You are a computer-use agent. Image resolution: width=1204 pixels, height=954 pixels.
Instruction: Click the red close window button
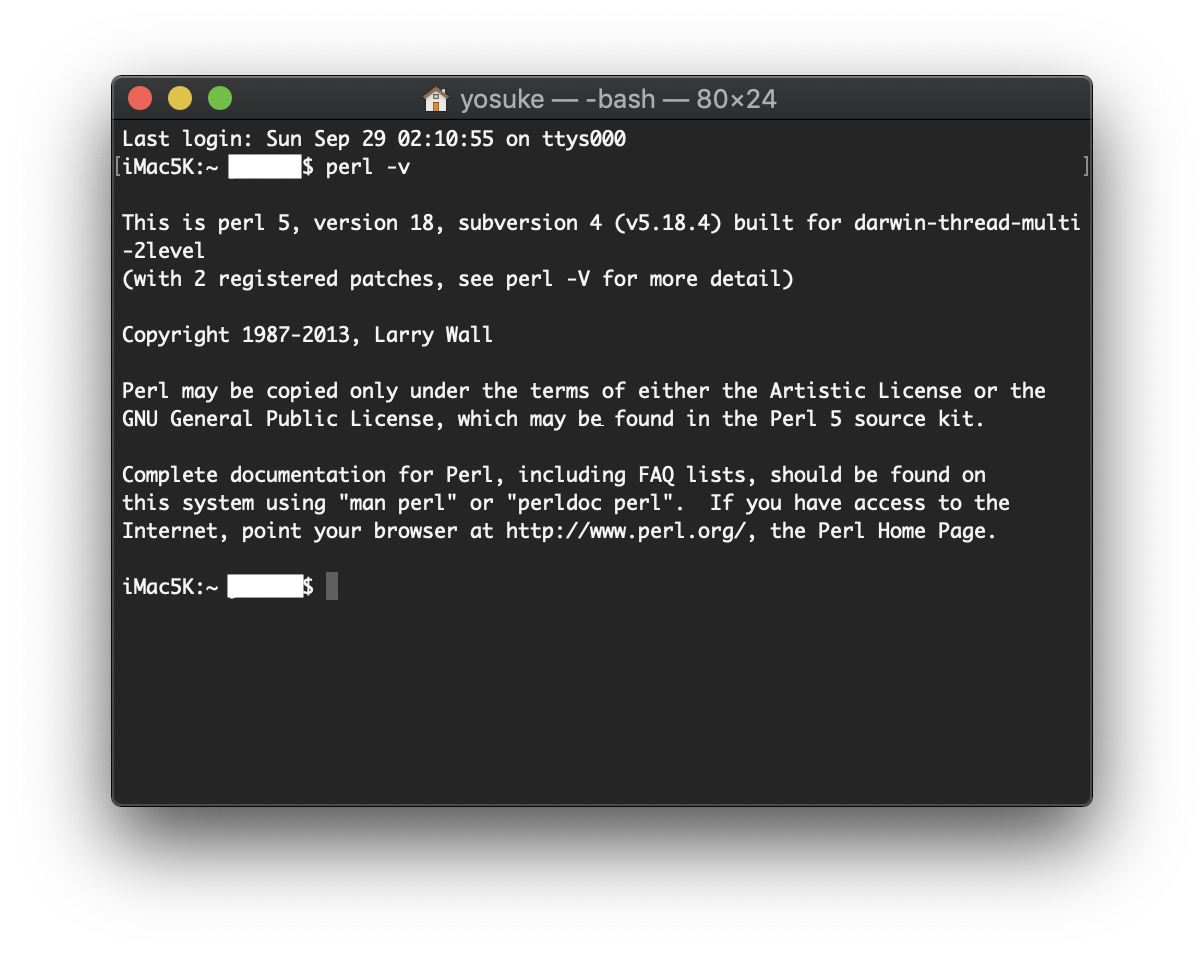tap(140, 98)
